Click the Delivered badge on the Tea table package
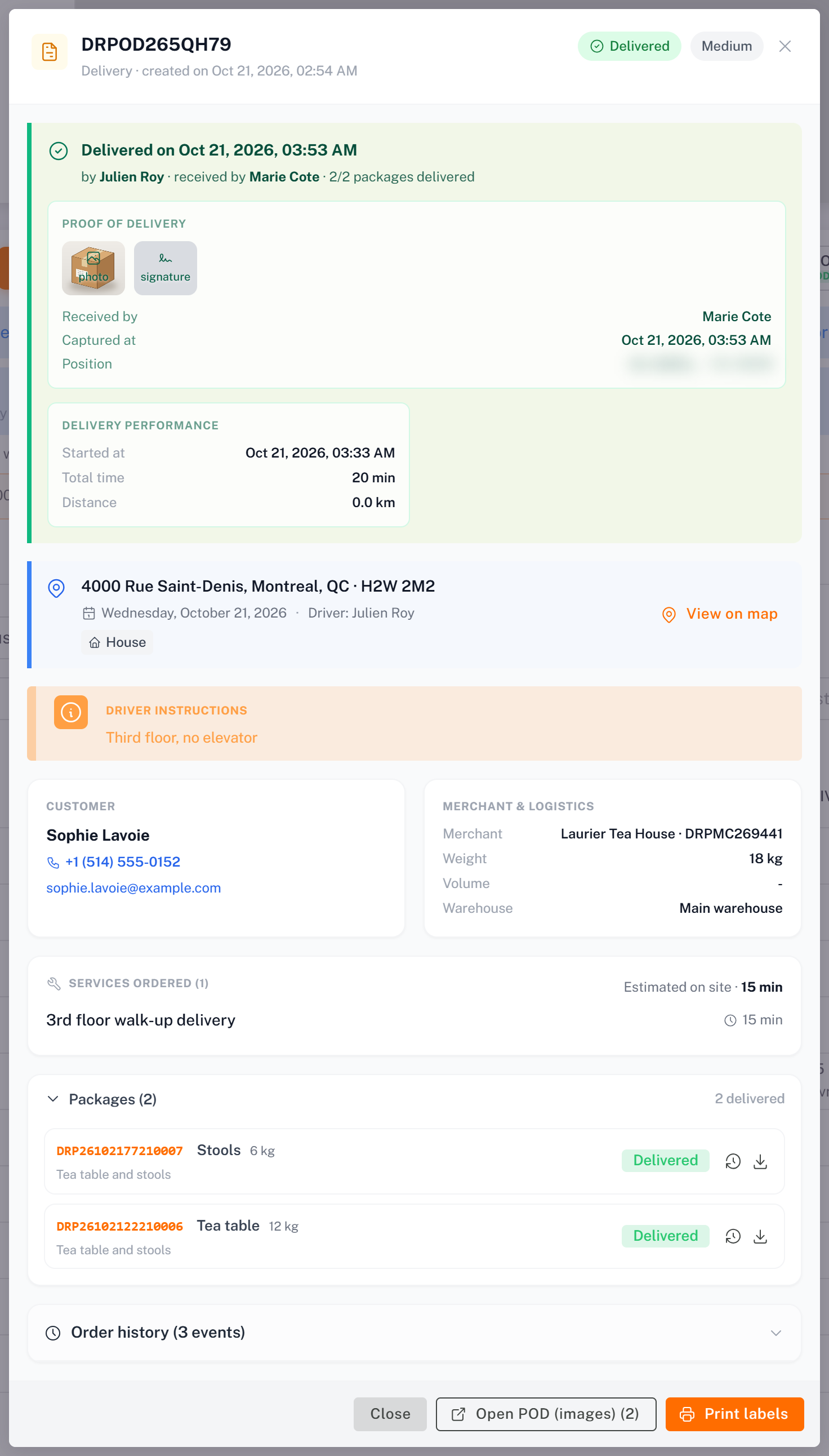The image size is (829, 1456). [666, 1236]
